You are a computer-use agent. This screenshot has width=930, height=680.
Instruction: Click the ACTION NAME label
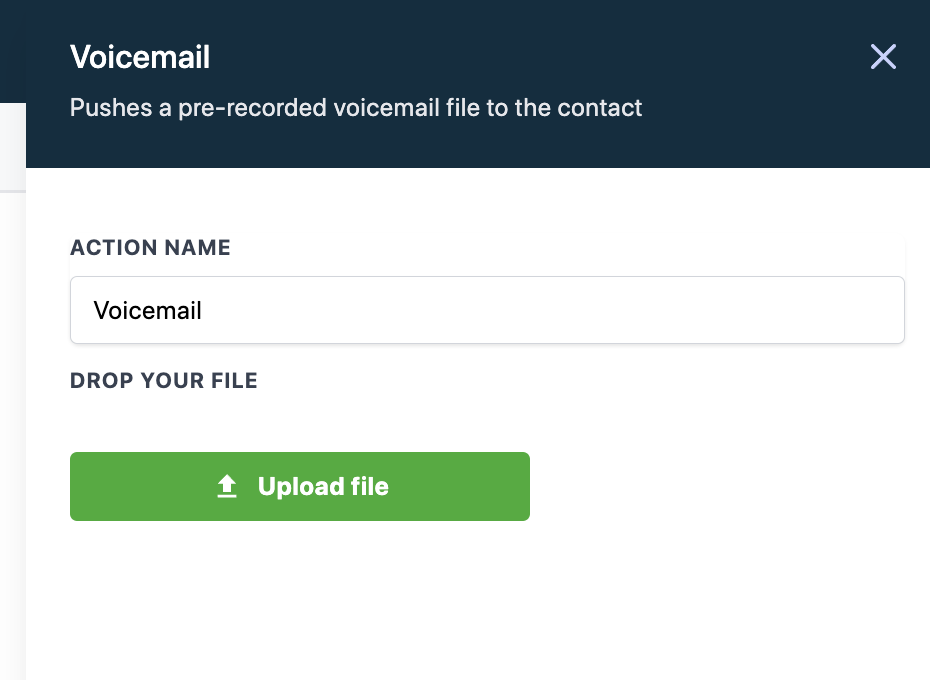(x=150, y=248)
